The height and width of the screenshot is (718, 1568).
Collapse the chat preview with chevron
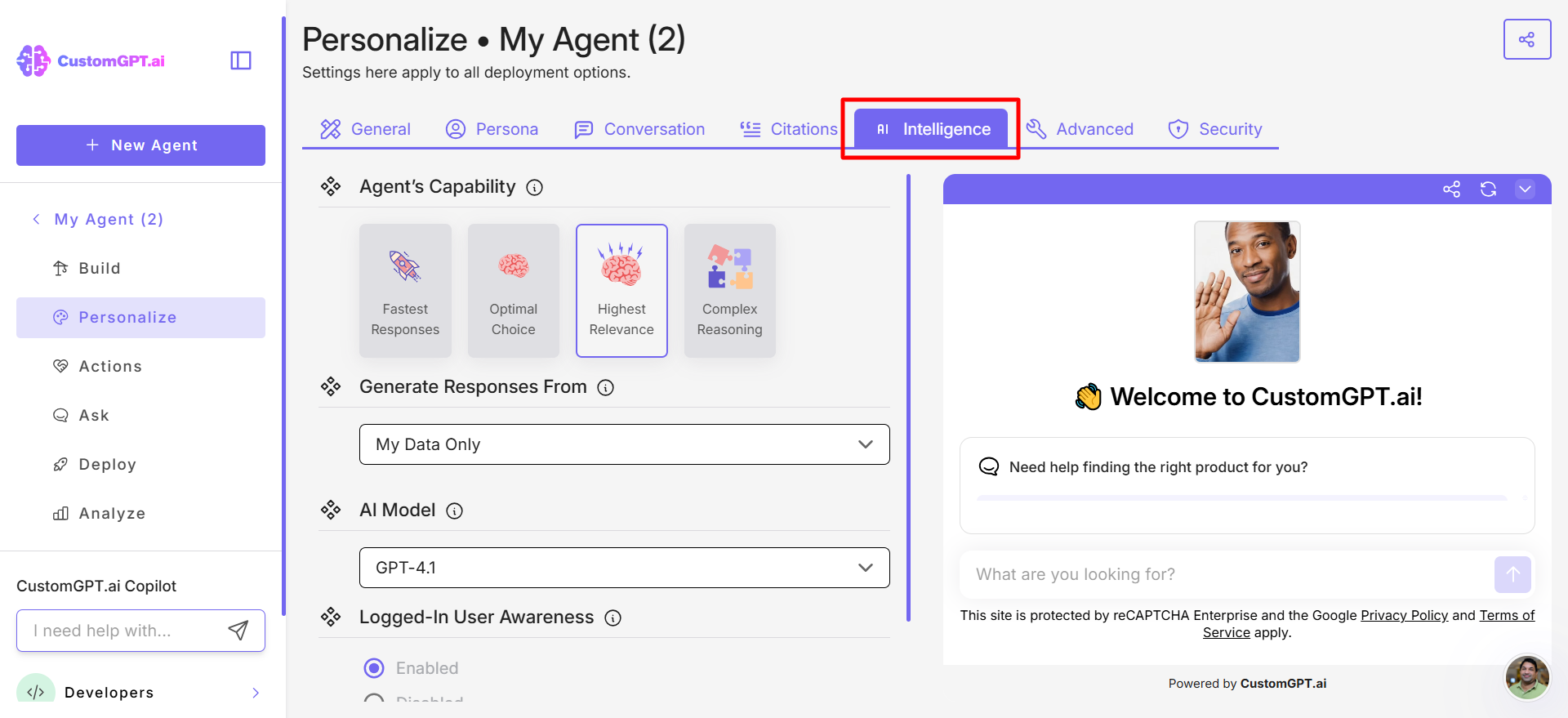(1525, 190)
